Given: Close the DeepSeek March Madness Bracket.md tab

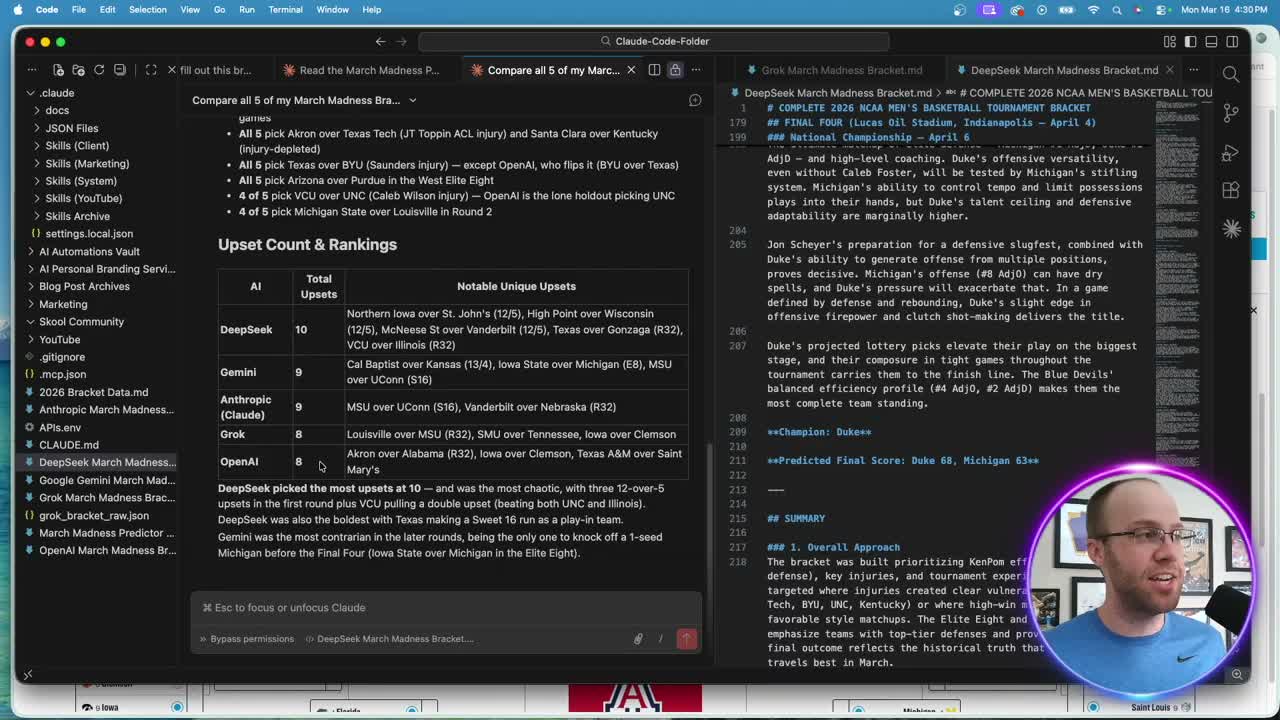Looking at the screenshot, I should click(x=1172, y=70).
